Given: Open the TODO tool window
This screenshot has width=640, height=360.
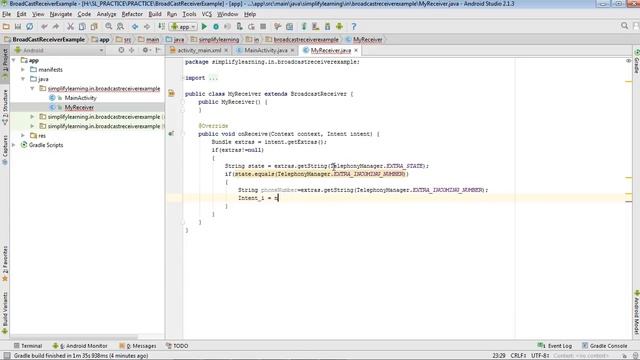Looking at the screenshot, I should pyautogui.click(x=177, y=346).
